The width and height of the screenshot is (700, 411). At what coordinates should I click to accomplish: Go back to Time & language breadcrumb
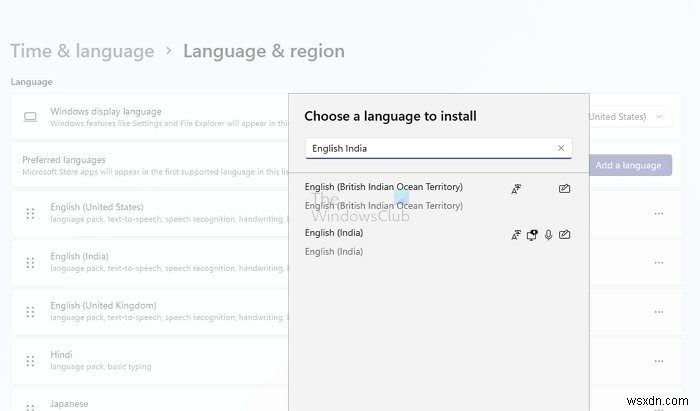[82, 51]
